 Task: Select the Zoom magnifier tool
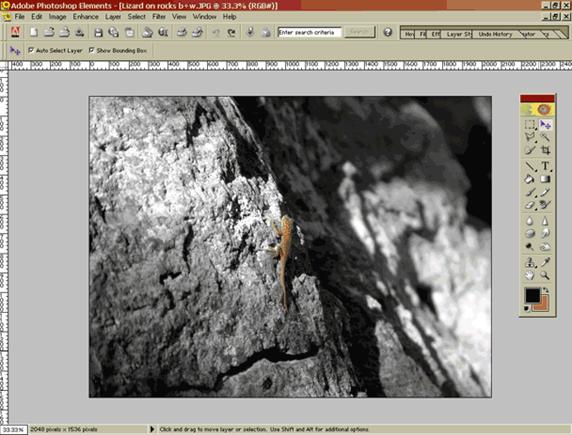coord(545,276)
